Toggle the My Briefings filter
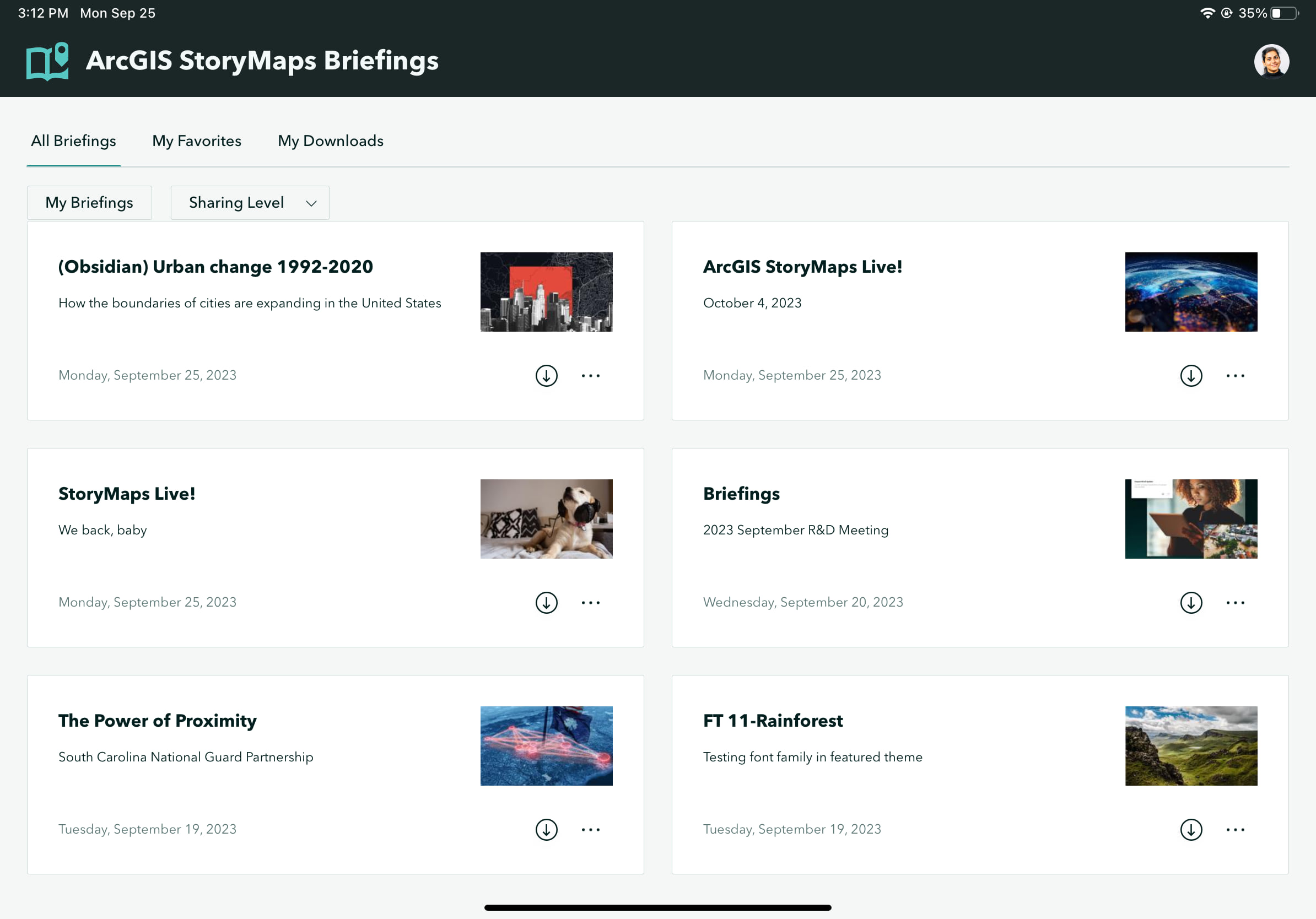The height and width of the screenshot is (919, 1316). pyautogui.click(x=89, y=203)
